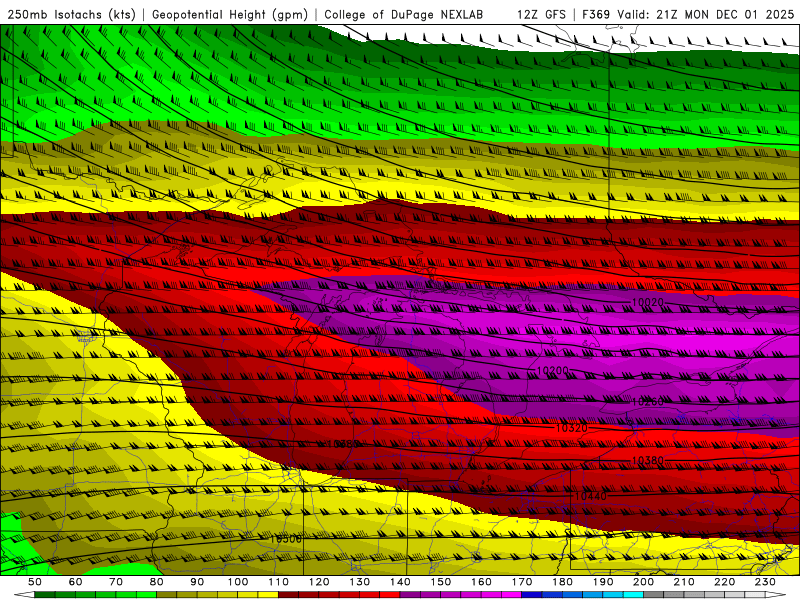Click the 60 value on the color scale

coord(75,582)
